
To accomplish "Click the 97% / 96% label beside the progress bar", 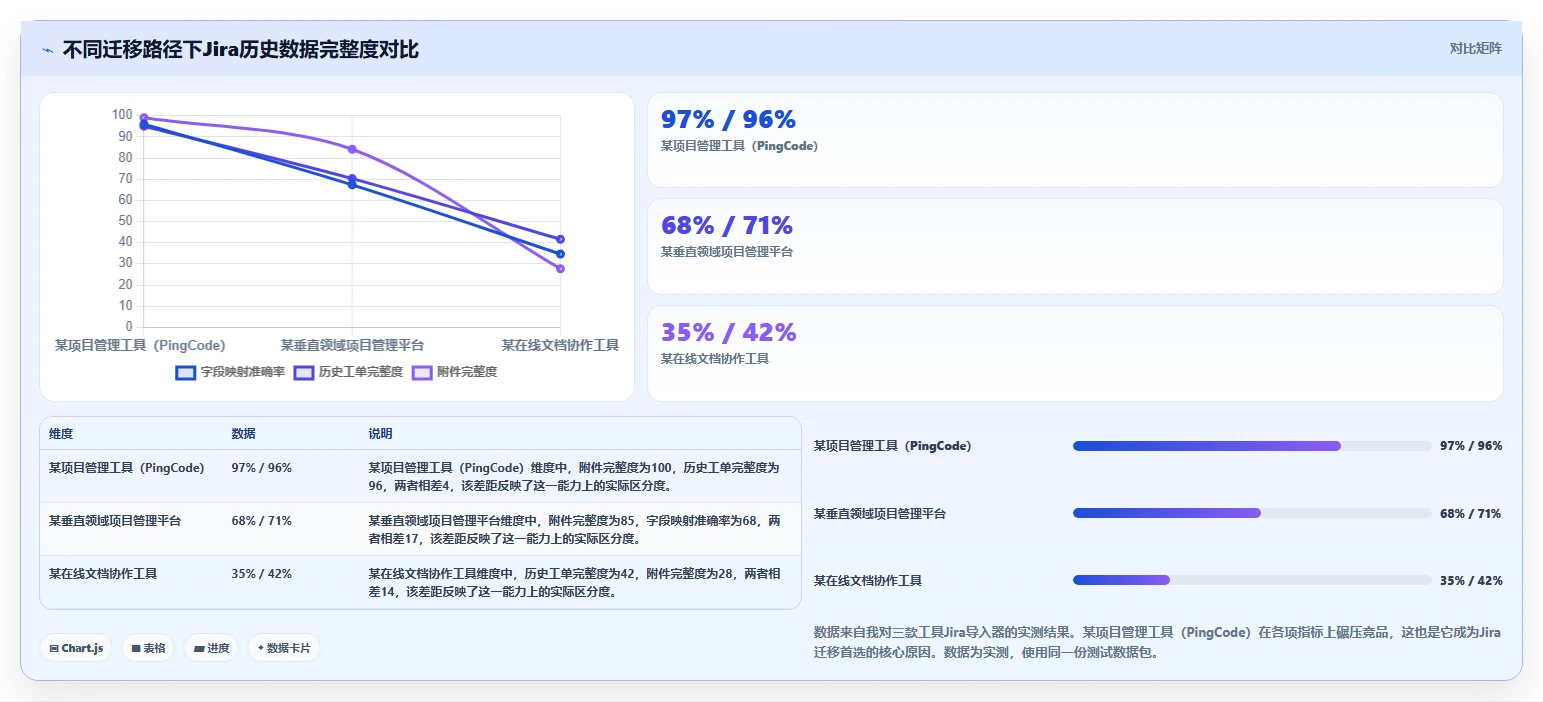I will [1471, 446].
